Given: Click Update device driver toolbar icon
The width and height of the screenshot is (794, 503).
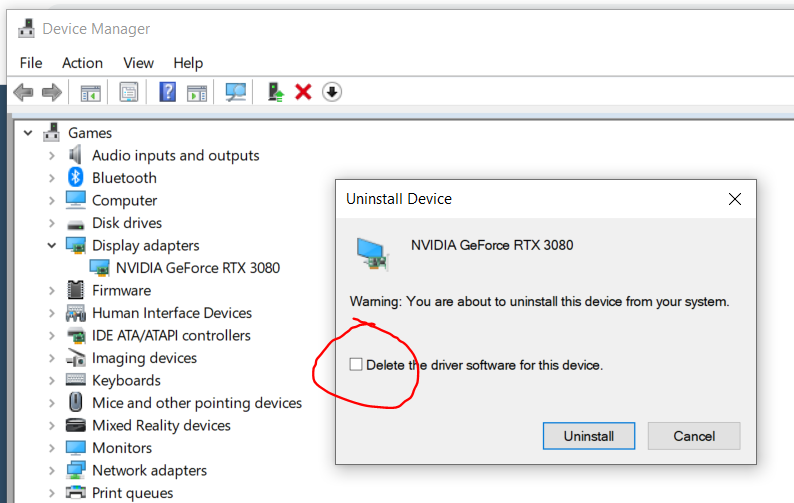Looking at the screenshot, I should pyautogui.click(x=275, y=92).
